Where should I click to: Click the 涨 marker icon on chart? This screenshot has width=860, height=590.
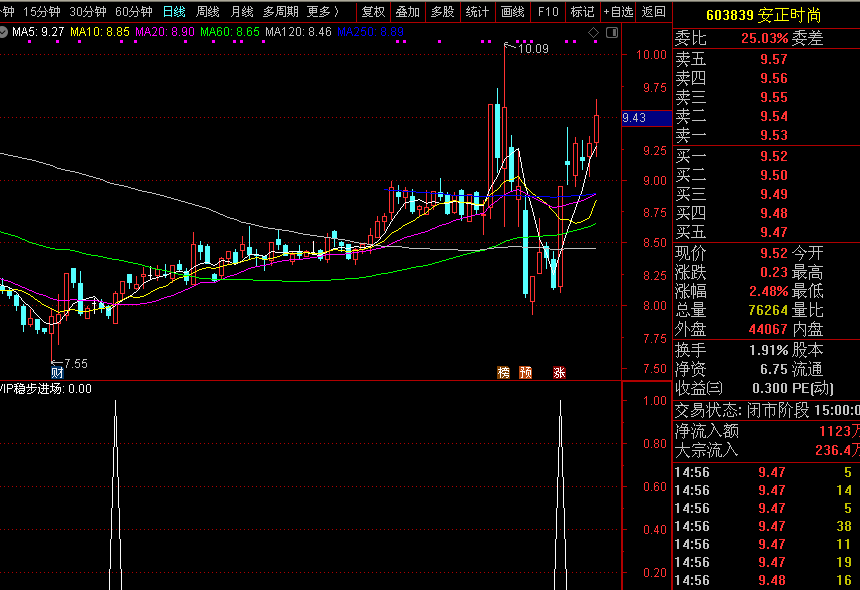point(559,373)
